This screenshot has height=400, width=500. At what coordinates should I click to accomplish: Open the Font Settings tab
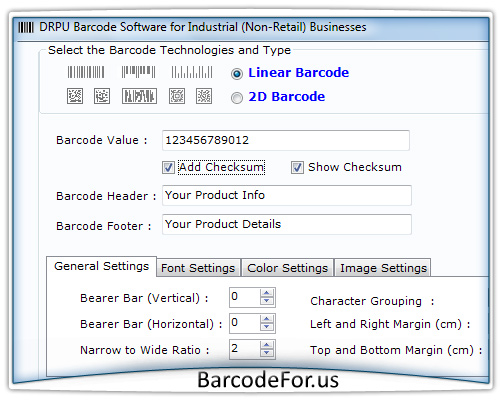[198, 268]
